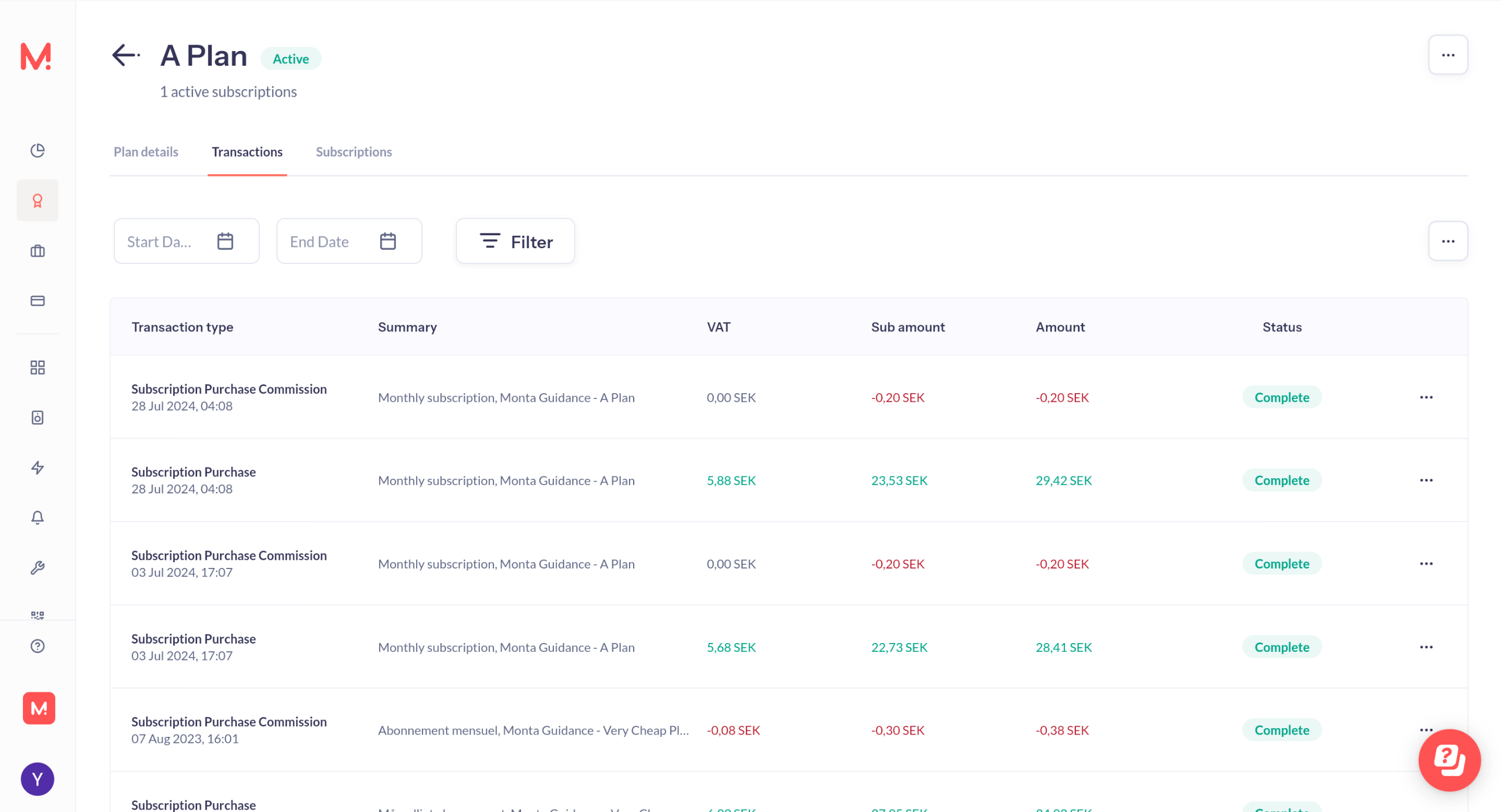
Task: Open the grid squares sidebar icon
Action: (38, 368)
